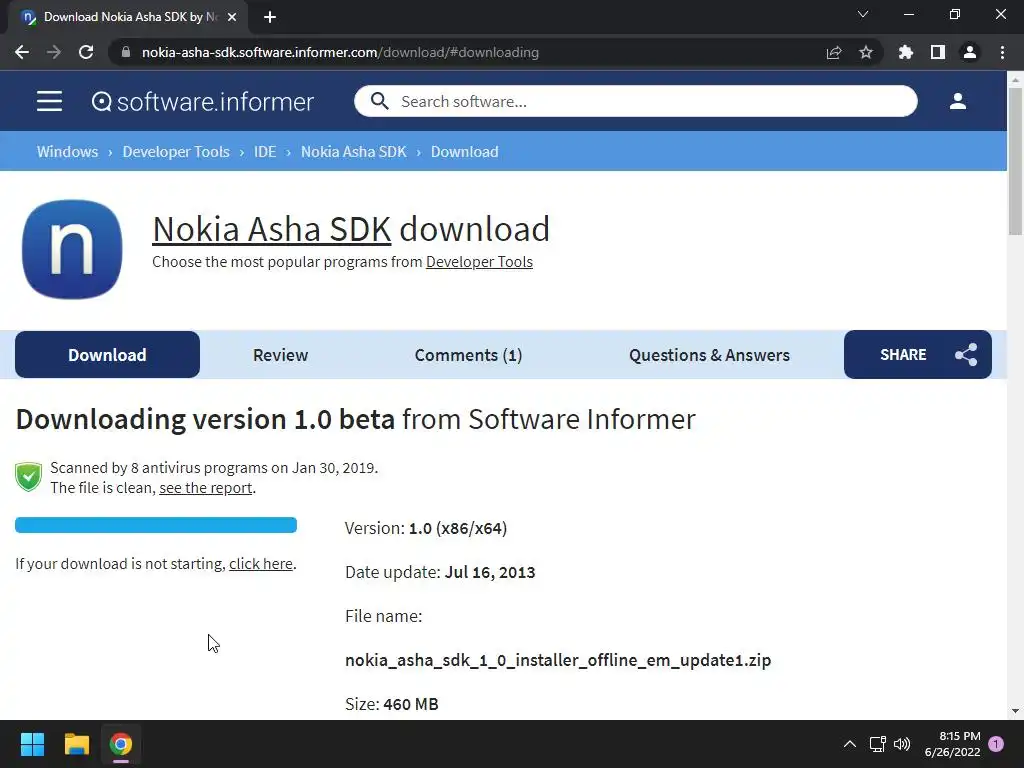
Task: Click the Download breadcrumb
Action: (x=464, y=152)
